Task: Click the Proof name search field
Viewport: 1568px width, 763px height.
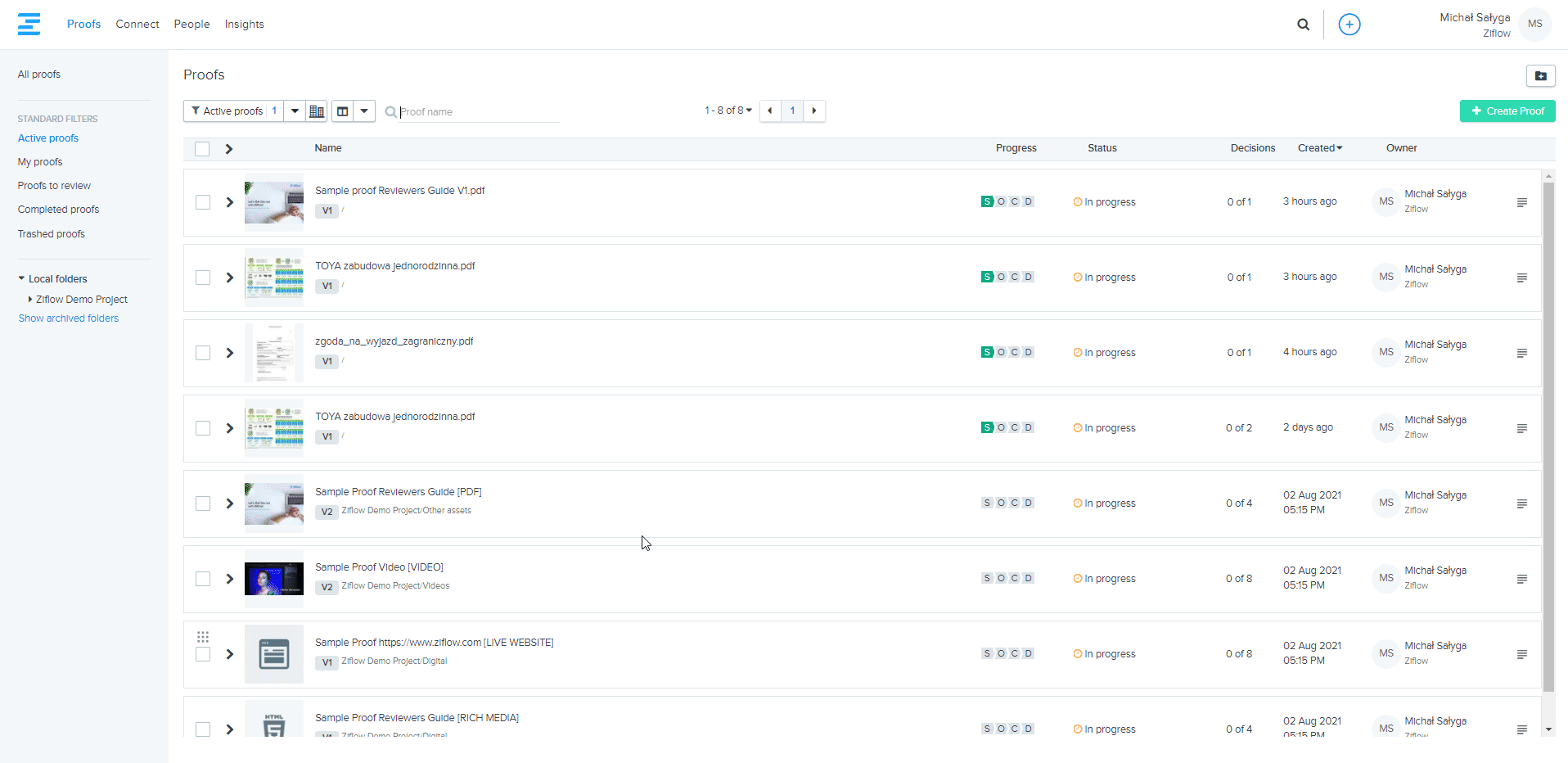Action: point(479,112)
